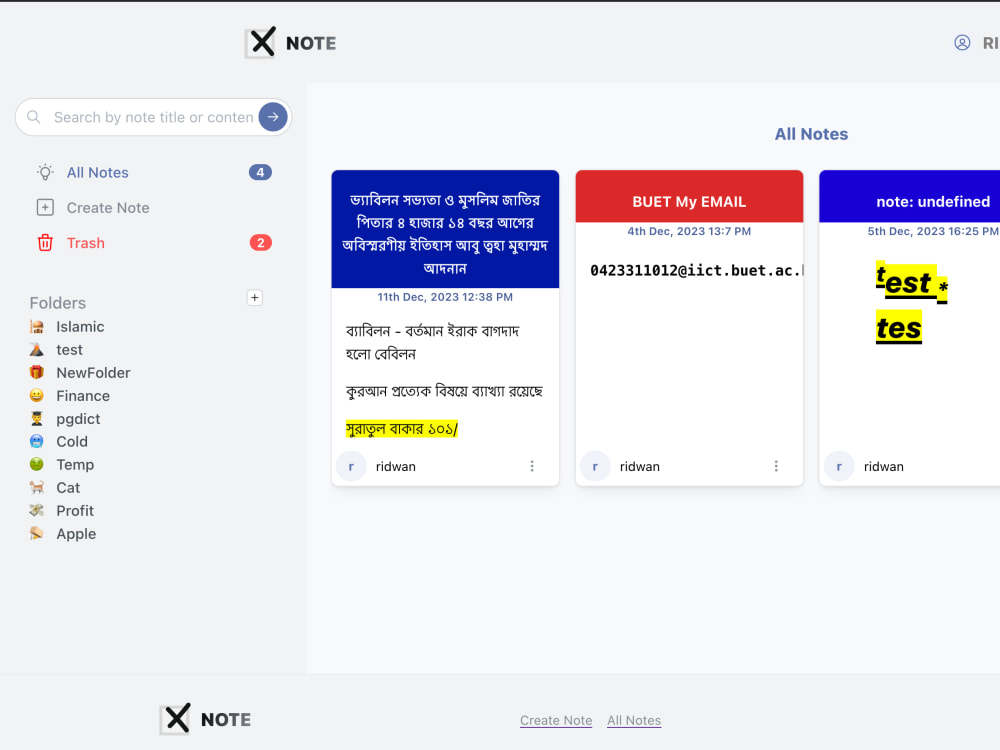Submit search with the arrow button
This screenshot has height=750, width=1000.
point(273,117)
